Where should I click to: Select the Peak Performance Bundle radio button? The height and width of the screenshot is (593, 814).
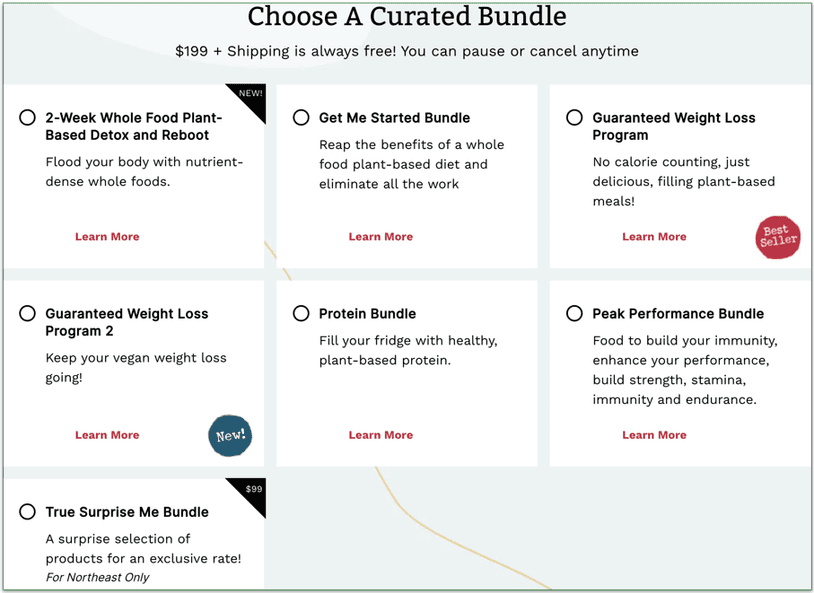(x=574, y=313)
